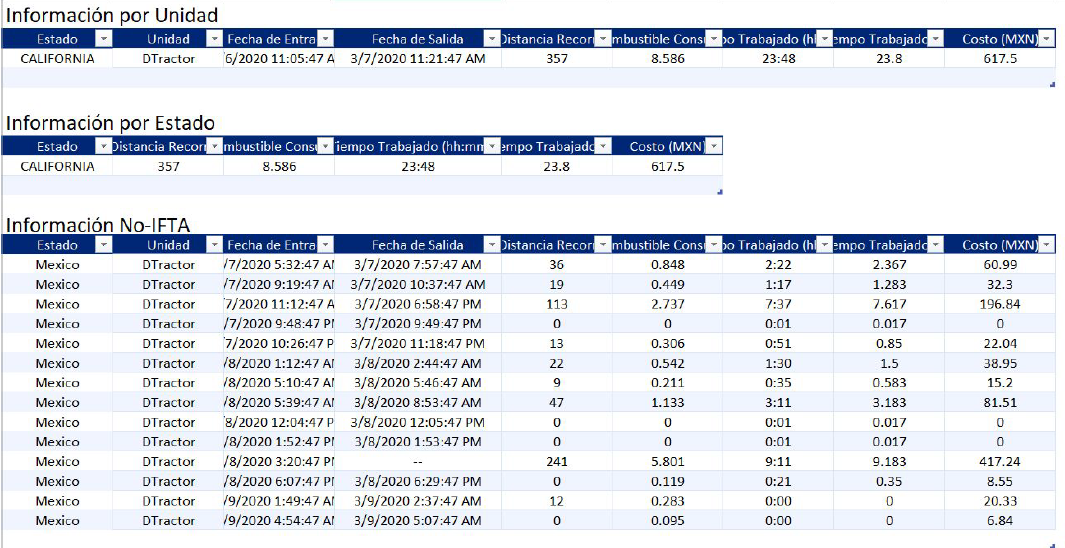Viewport: 1065px width, 548px height.
Task: Open decimal Tiempo Trabajado filter in Información por Unidad
Action: pos(935,39)
